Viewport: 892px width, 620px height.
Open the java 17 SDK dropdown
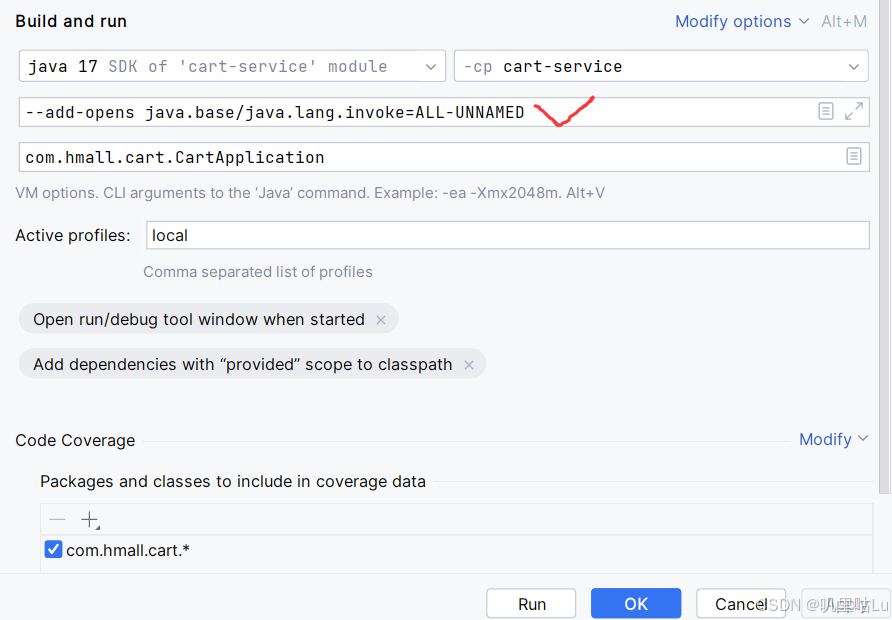pos(431,65)
